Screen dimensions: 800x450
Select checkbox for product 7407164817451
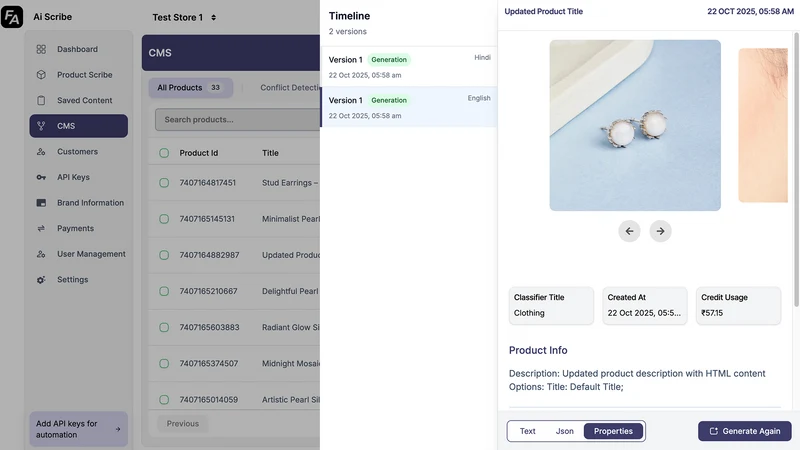pyautogui.click(x=164, y=183)
